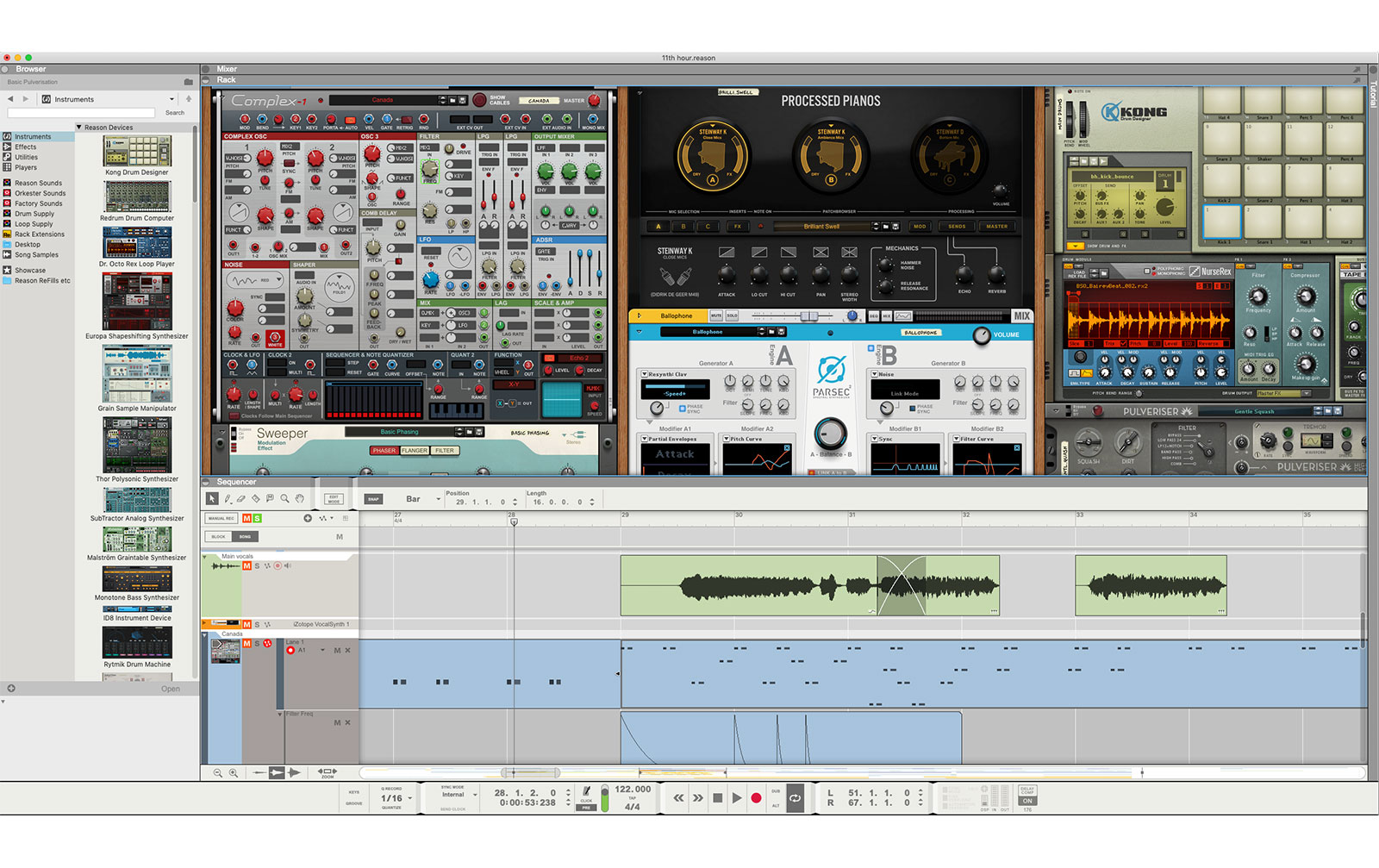This screenshot has height=868, width=1379.
Task: Click the Manual Rec button
Action: coord(222,518)
